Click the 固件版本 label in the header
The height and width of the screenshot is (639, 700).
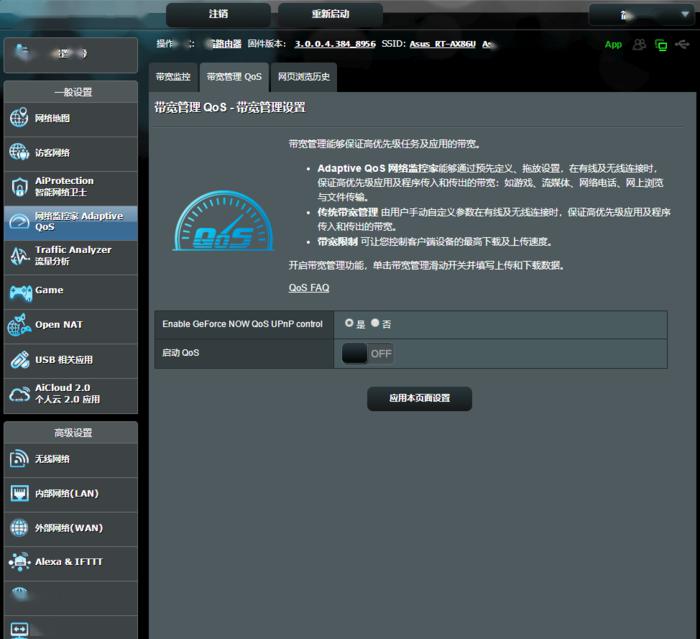point(267,44)
